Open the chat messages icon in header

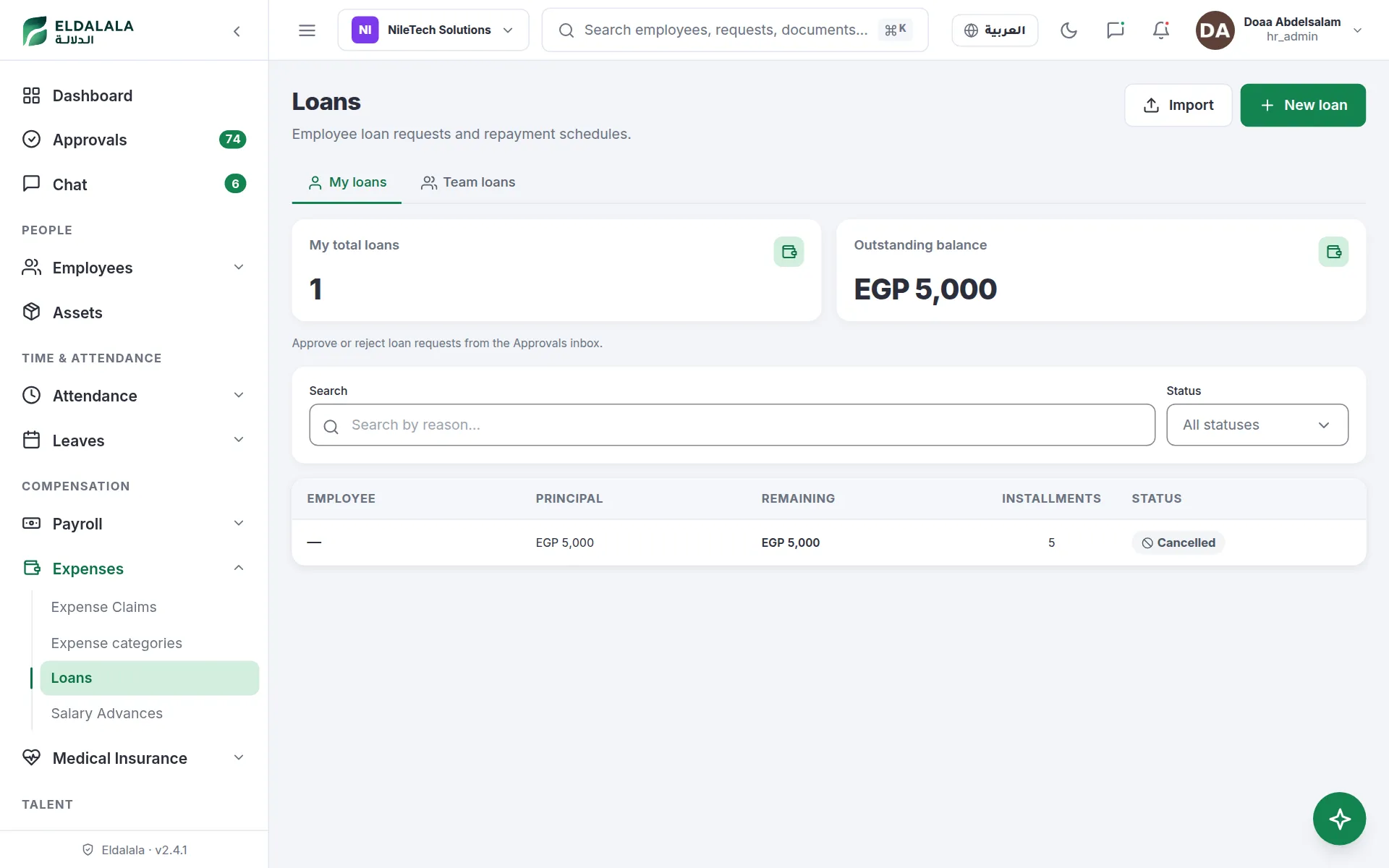point(1115,30)
